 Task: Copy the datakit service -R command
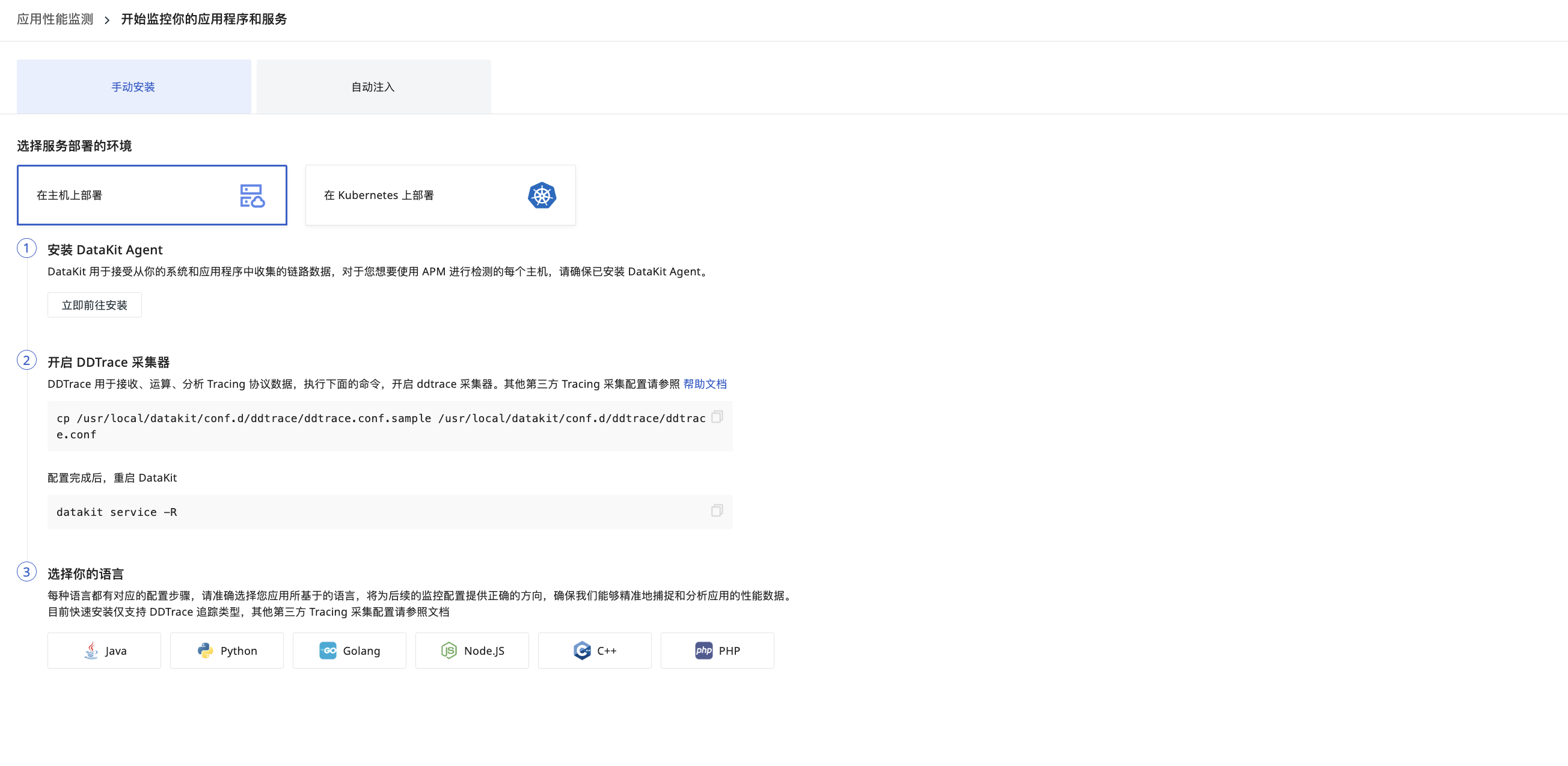coord(717,511)
